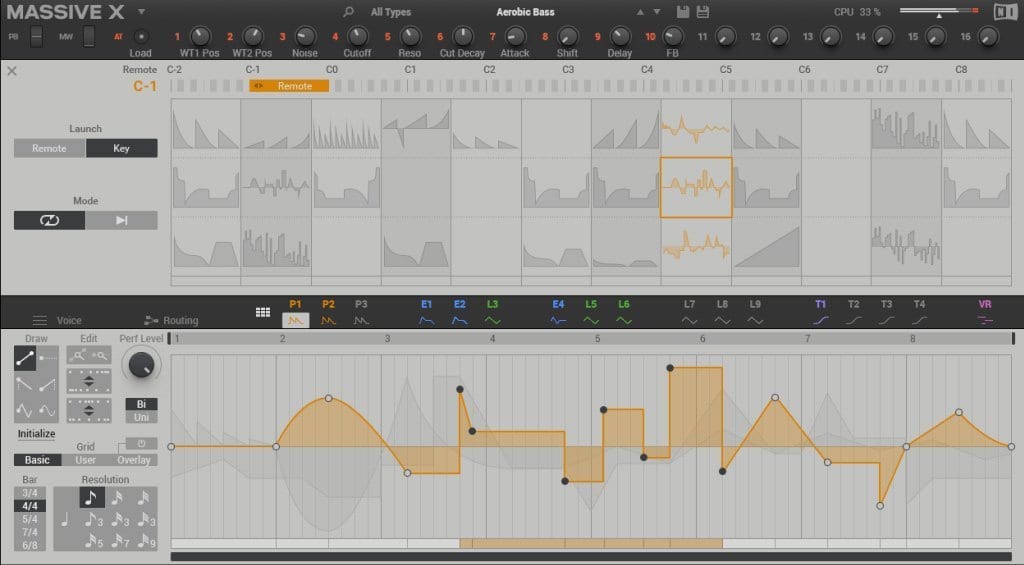Set launch mode to Key
The width and height of the screenshot is (1024, 565).
click(x=121, y=148)
